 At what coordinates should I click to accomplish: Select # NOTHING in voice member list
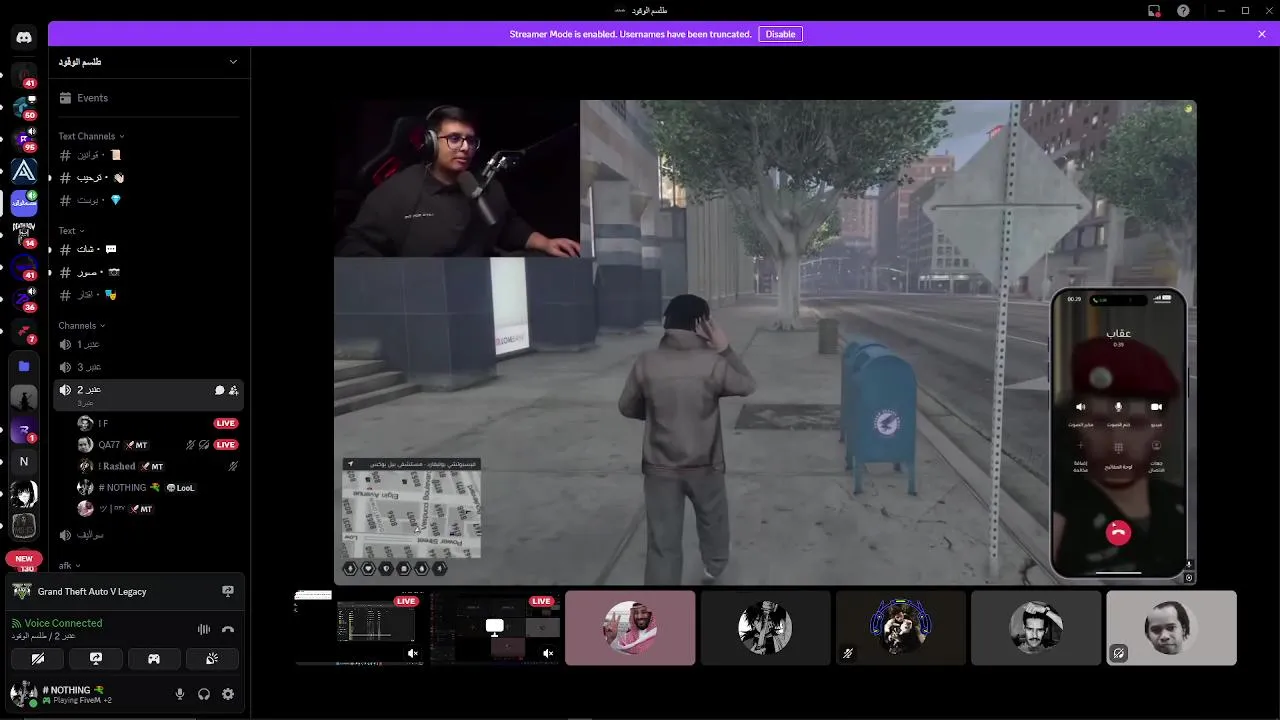(158, 488)
